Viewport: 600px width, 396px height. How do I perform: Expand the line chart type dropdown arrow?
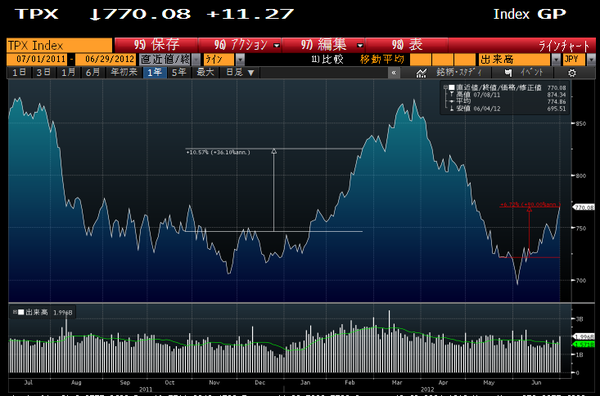(240, 60)
